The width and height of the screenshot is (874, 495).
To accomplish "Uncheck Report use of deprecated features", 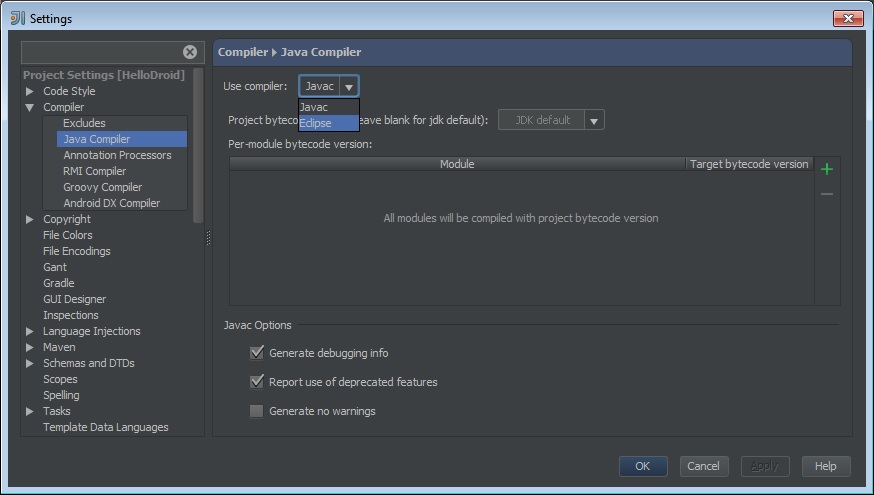I will coord(257,382).
